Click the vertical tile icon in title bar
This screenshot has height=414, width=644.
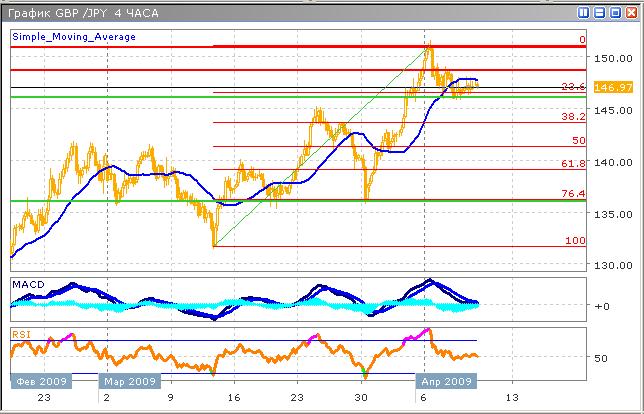coord(584,12)
